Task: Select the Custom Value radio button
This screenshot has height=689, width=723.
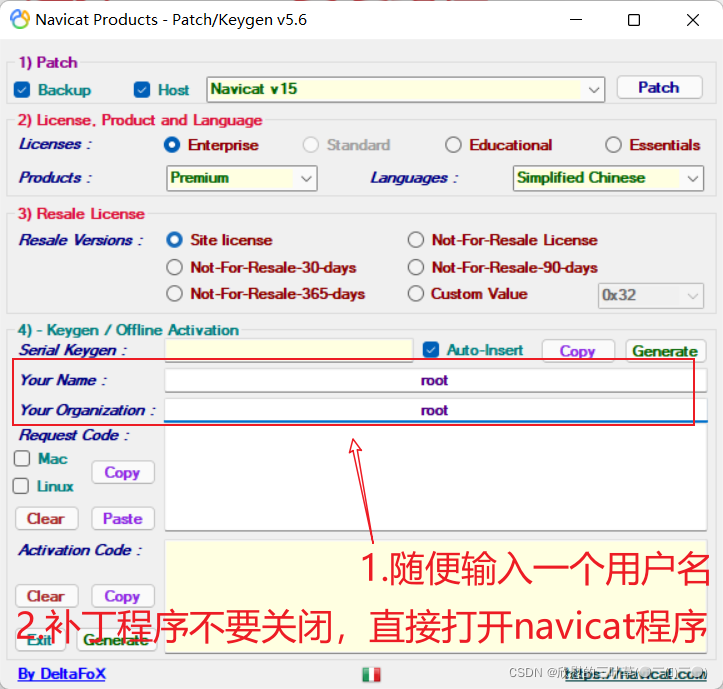Action: tap(415, 294)
